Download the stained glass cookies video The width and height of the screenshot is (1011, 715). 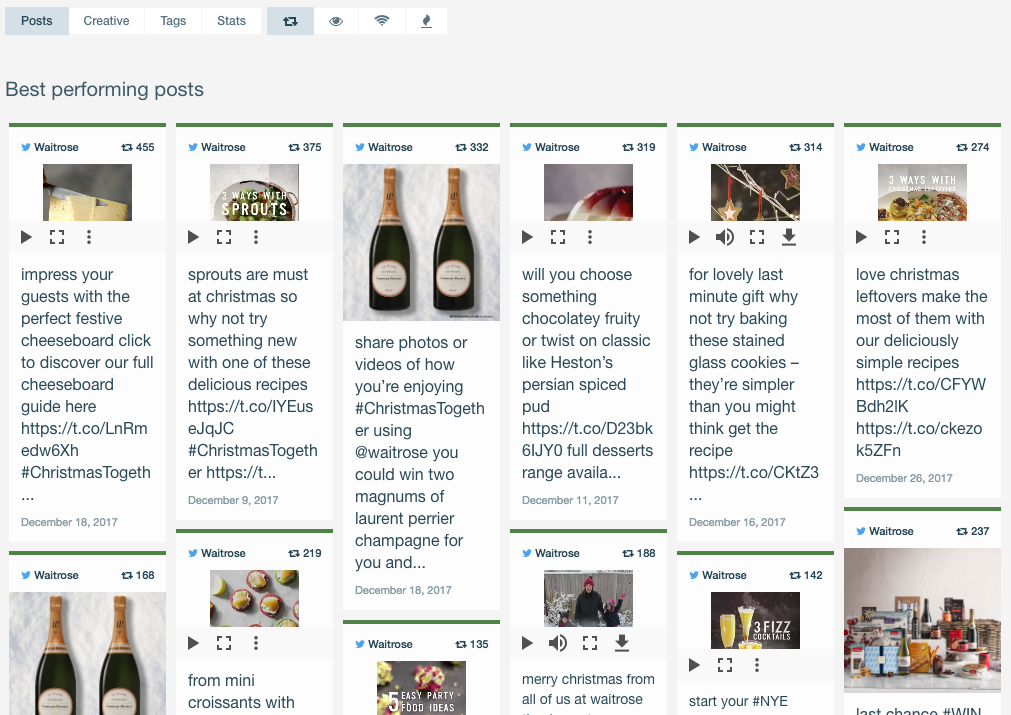pos(789,237)
